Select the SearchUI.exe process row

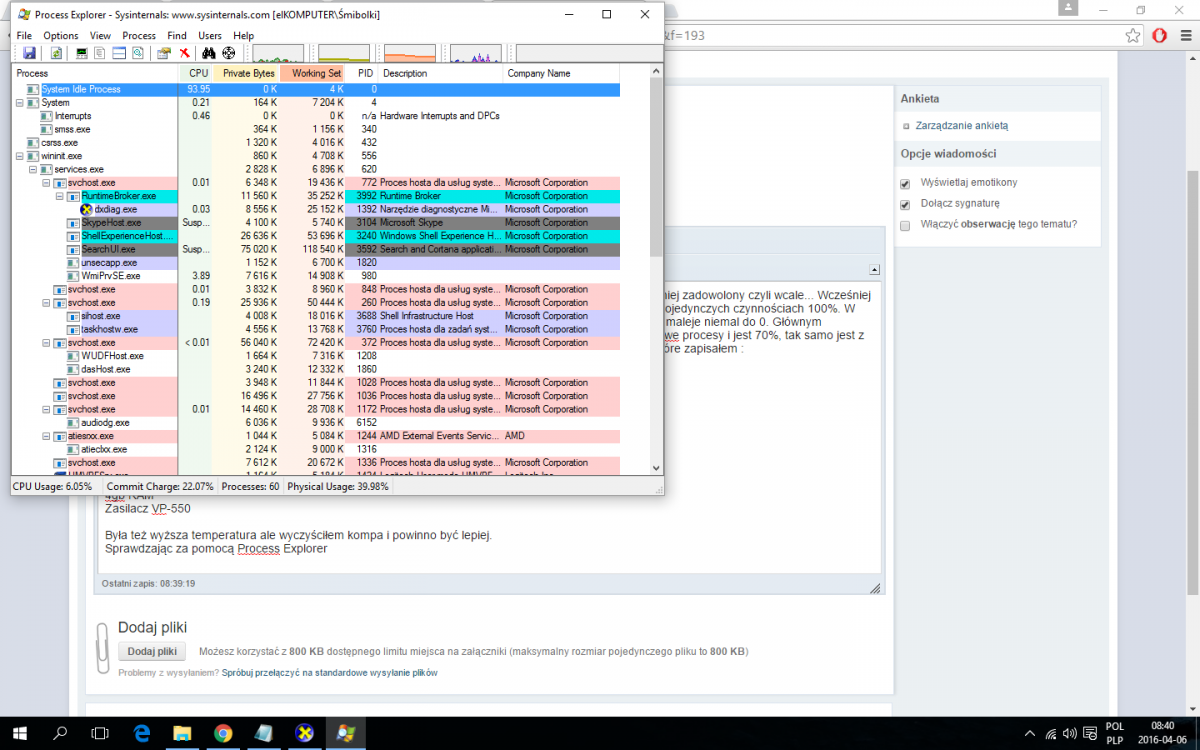click(317, 250)
